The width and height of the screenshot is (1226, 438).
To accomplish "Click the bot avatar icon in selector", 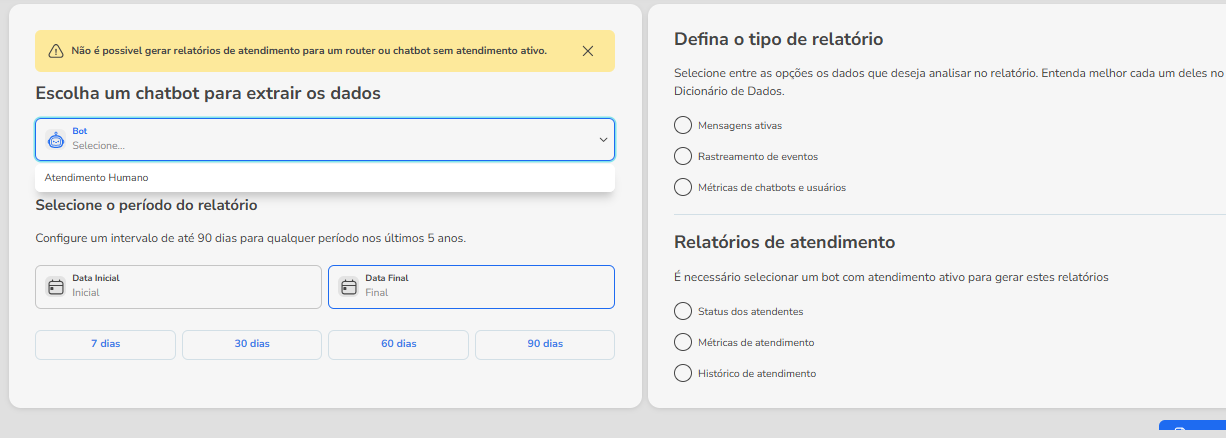I will tap(56, 140).
